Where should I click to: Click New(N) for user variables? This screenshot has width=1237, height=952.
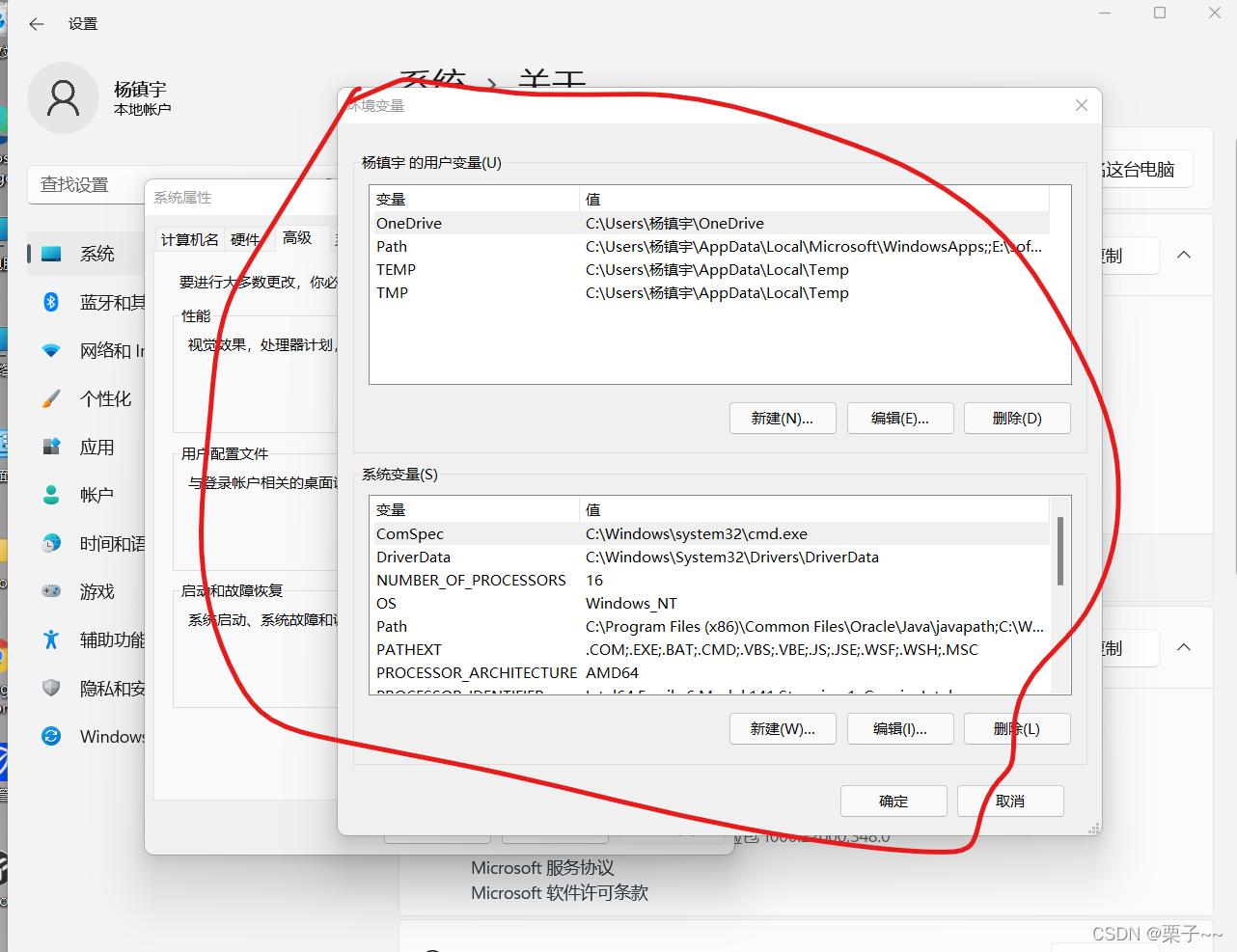coord(783,419)
